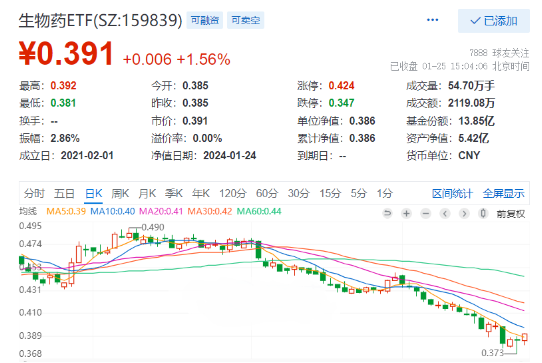The height and width of the screenshot is (363, 542).
Task: Open the three-dot more options menu
Action: pyautogui.click(x=432, y=20)
